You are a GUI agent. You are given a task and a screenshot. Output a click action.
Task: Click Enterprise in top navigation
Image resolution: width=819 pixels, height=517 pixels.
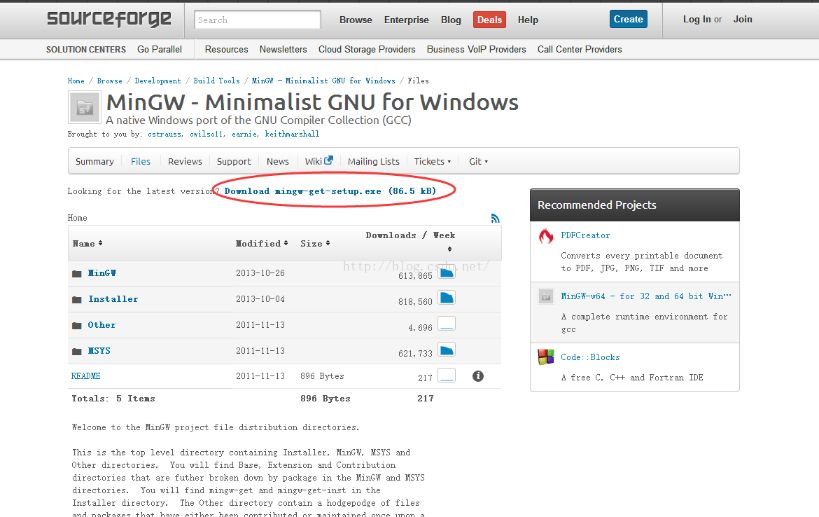[x=406, y=20]
